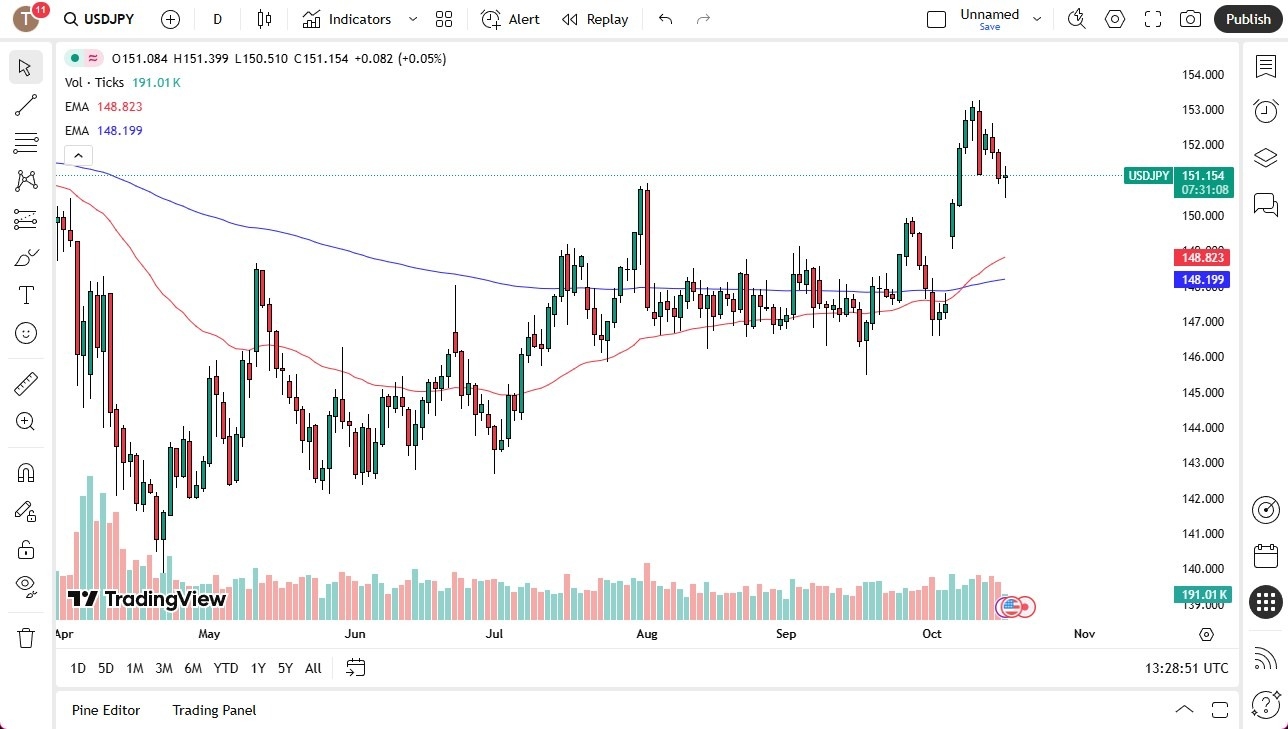Collapse the chart legend with its chevron
This screenshot has height=729, width=1288.
pyautogui.click(x=78, y=155)
